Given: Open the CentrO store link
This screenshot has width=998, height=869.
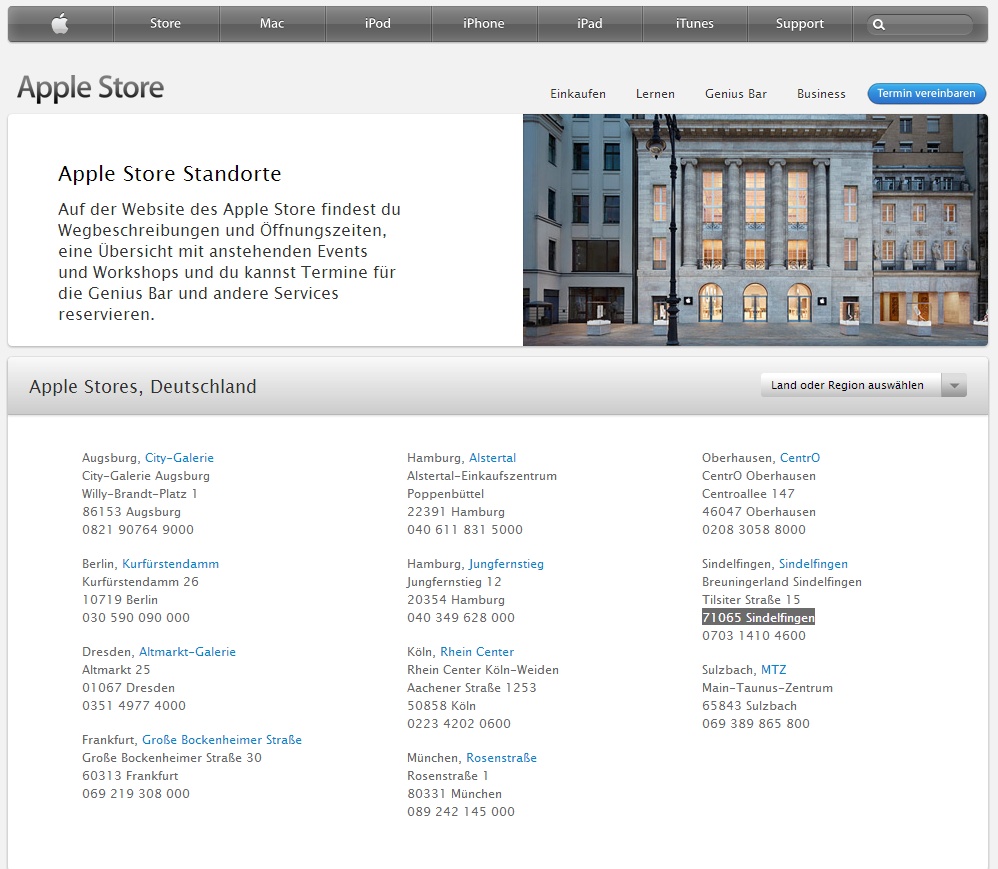Looking at the screenshot, I should (x=800, y=458).
